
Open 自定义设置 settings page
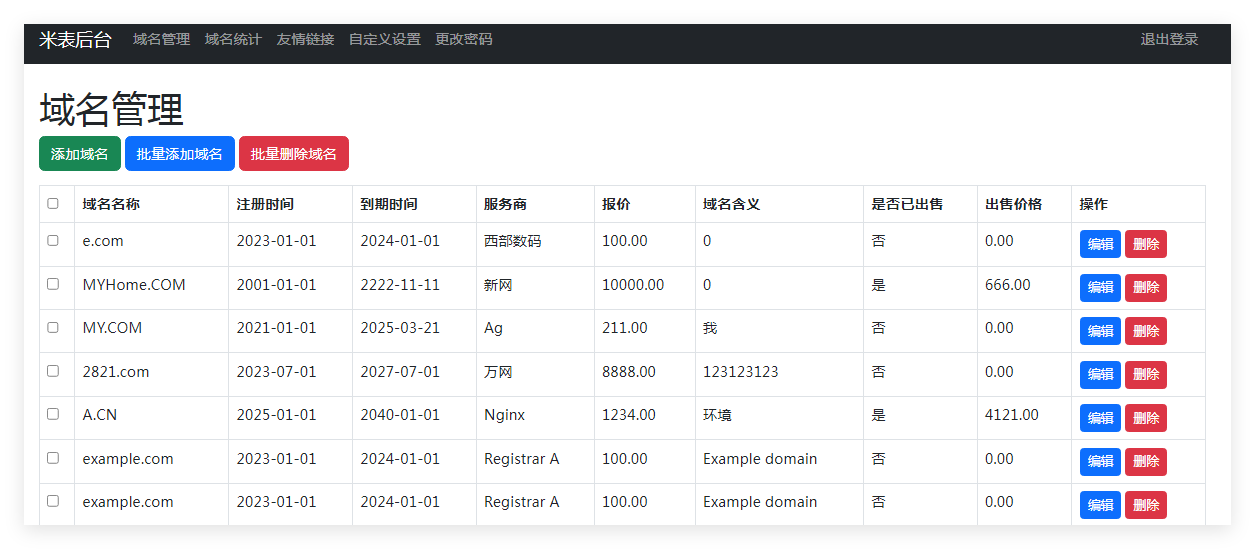click(384, 39)
